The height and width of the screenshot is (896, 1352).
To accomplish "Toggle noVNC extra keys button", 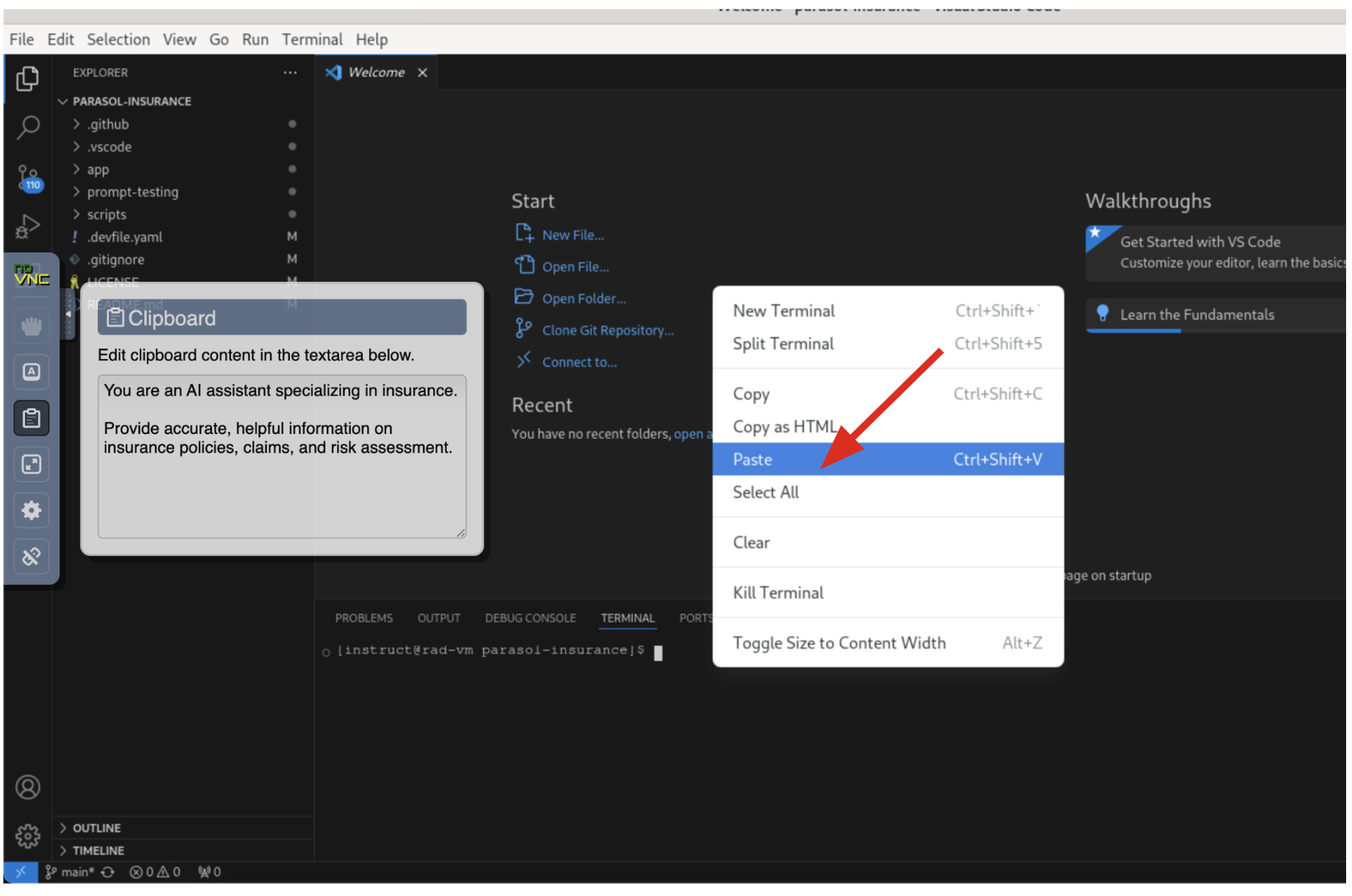I will click(32, 372).
